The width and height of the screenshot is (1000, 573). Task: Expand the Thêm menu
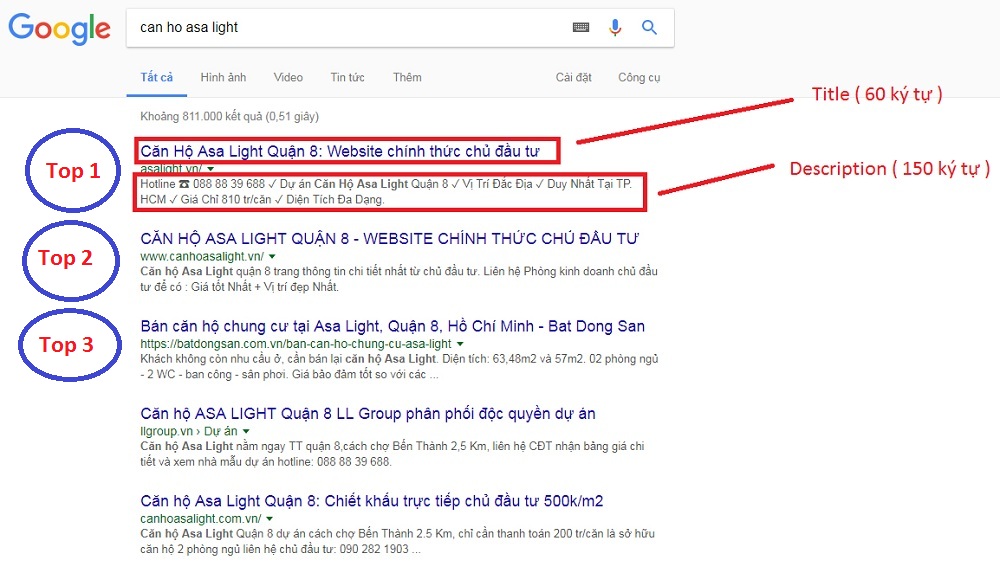(407, 78)
